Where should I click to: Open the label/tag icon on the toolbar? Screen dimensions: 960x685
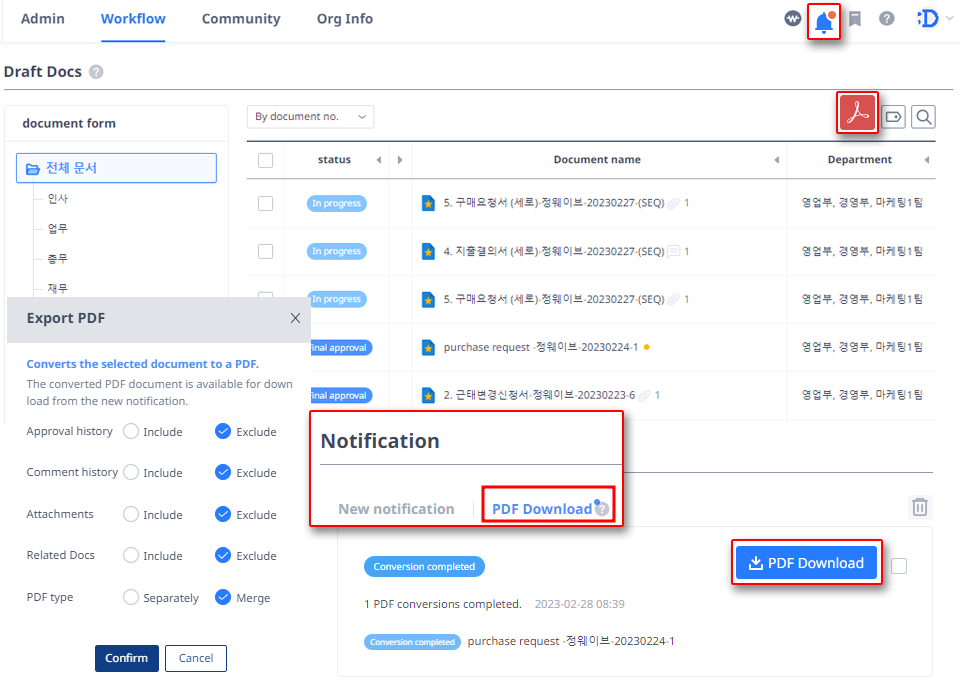(891, 116)
